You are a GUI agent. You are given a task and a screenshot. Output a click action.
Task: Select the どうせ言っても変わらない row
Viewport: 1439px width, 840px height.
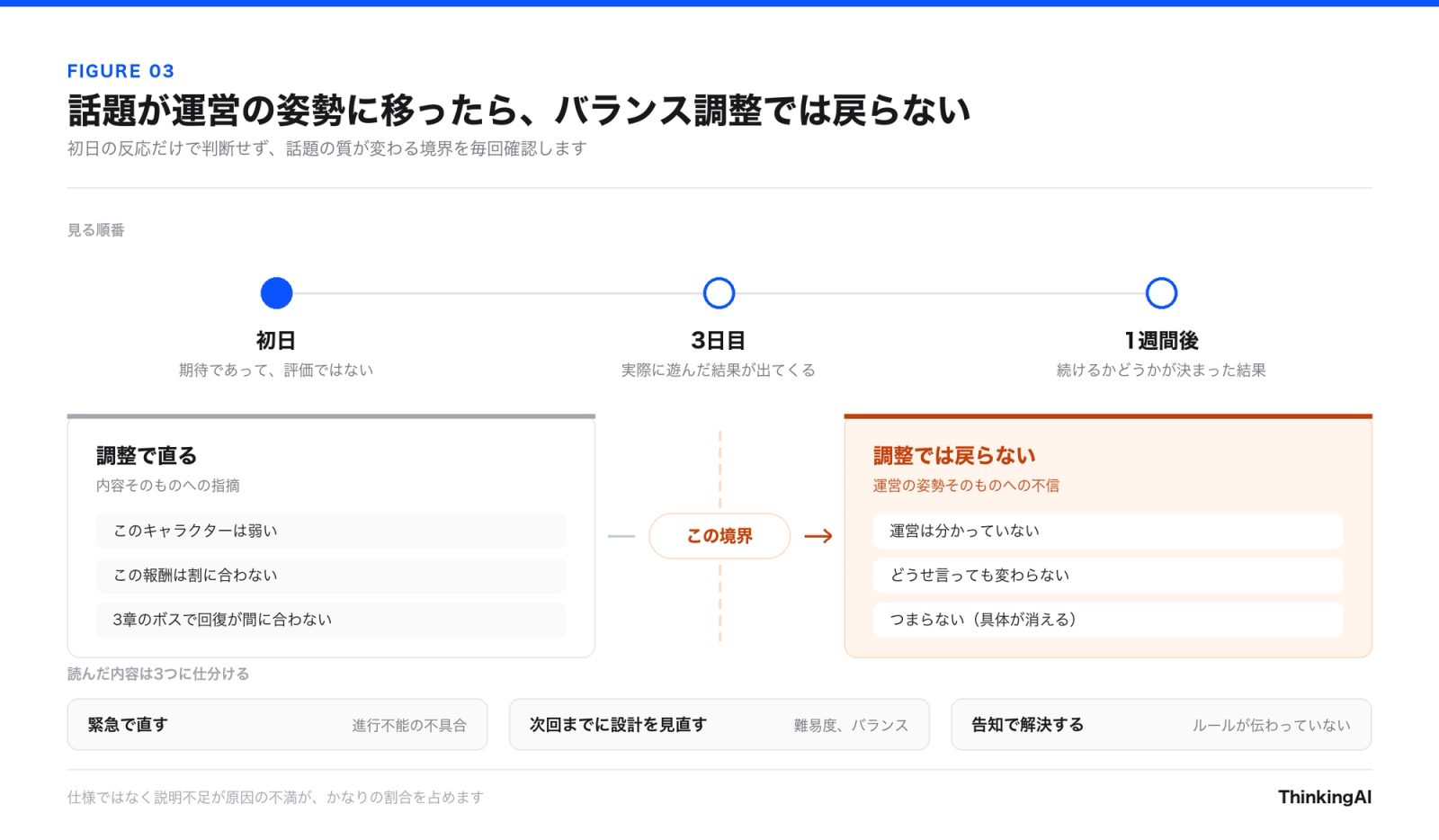[1108, 576]
